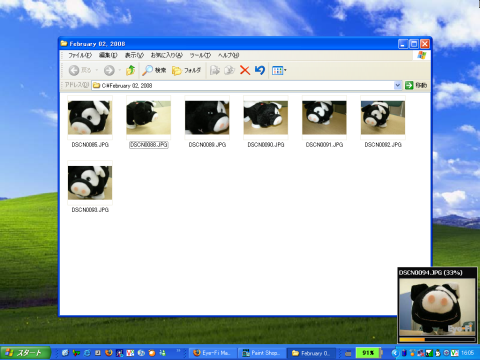
Task: Click the Eye-Fi upload progress bar
Action: tap(437, 340)
